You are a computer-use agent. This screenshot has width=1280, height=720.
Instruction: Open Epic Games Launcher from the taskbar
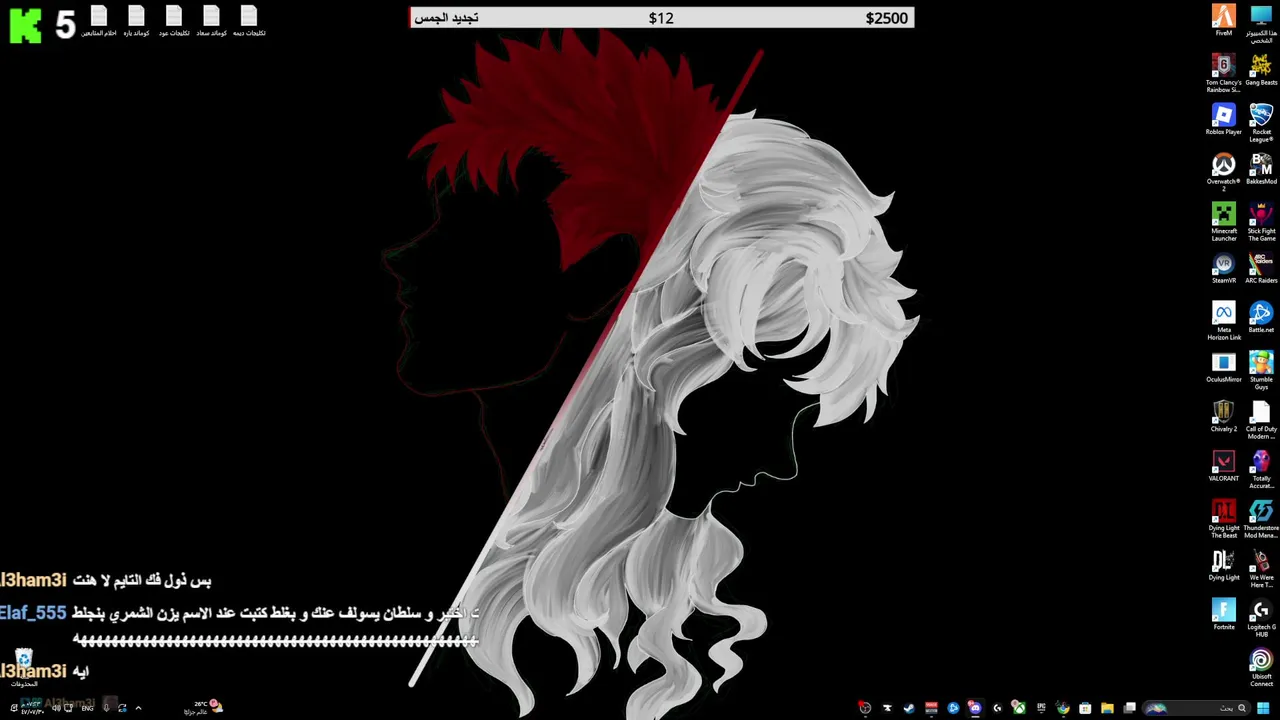1041,708
